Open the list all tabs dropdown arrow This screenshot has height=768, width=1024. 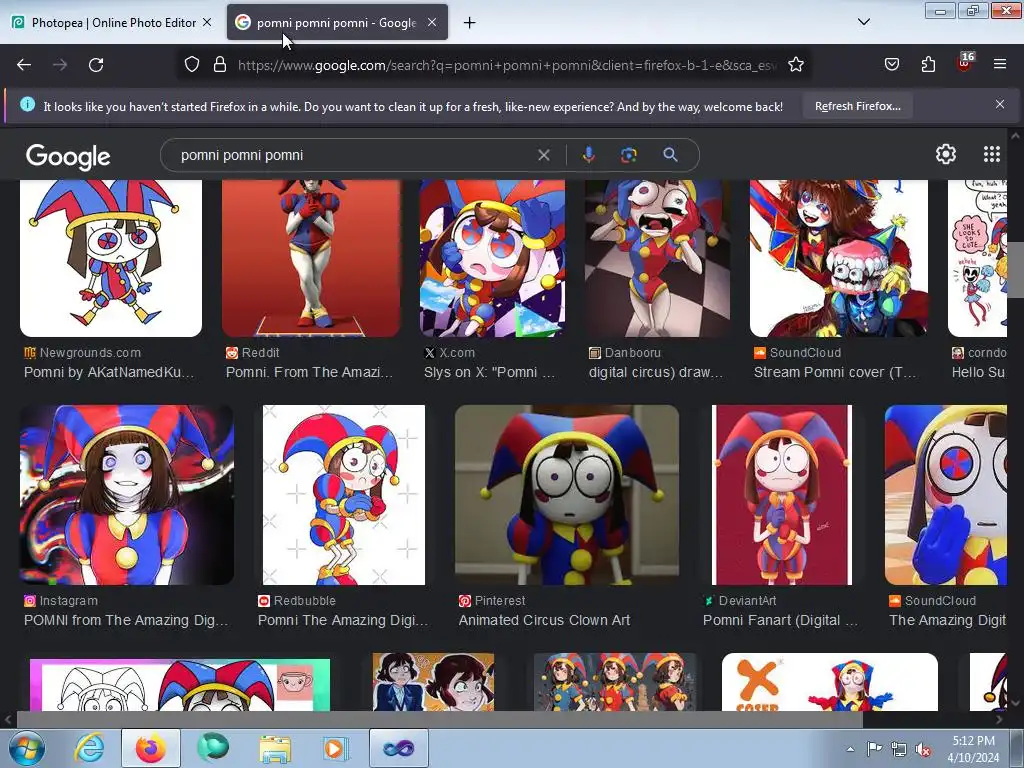click(x=864, y=22)
